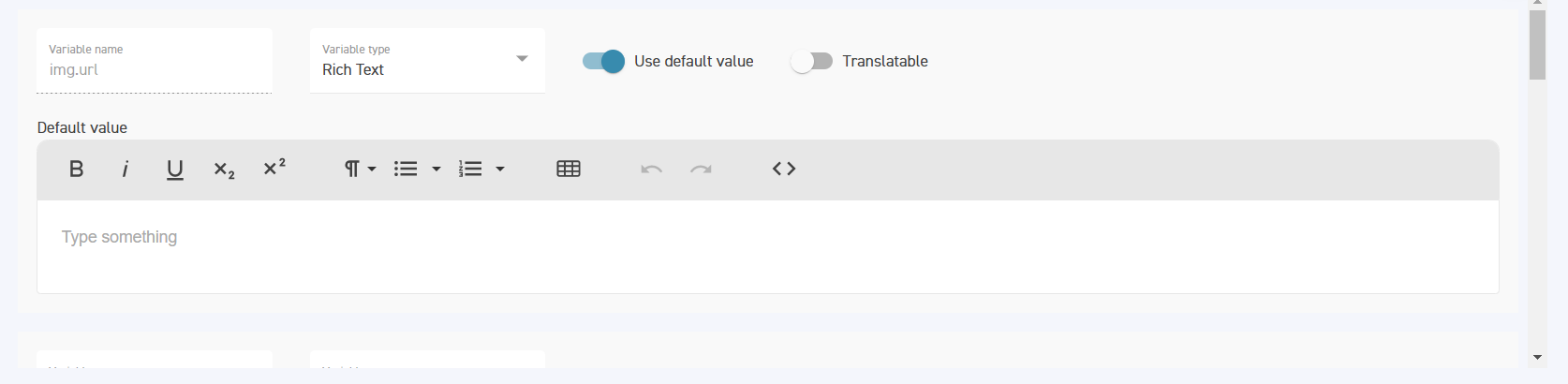This screenshot has height=384, width=1568.
Task: Apply subscript formatting
Action: coord(224,169)
